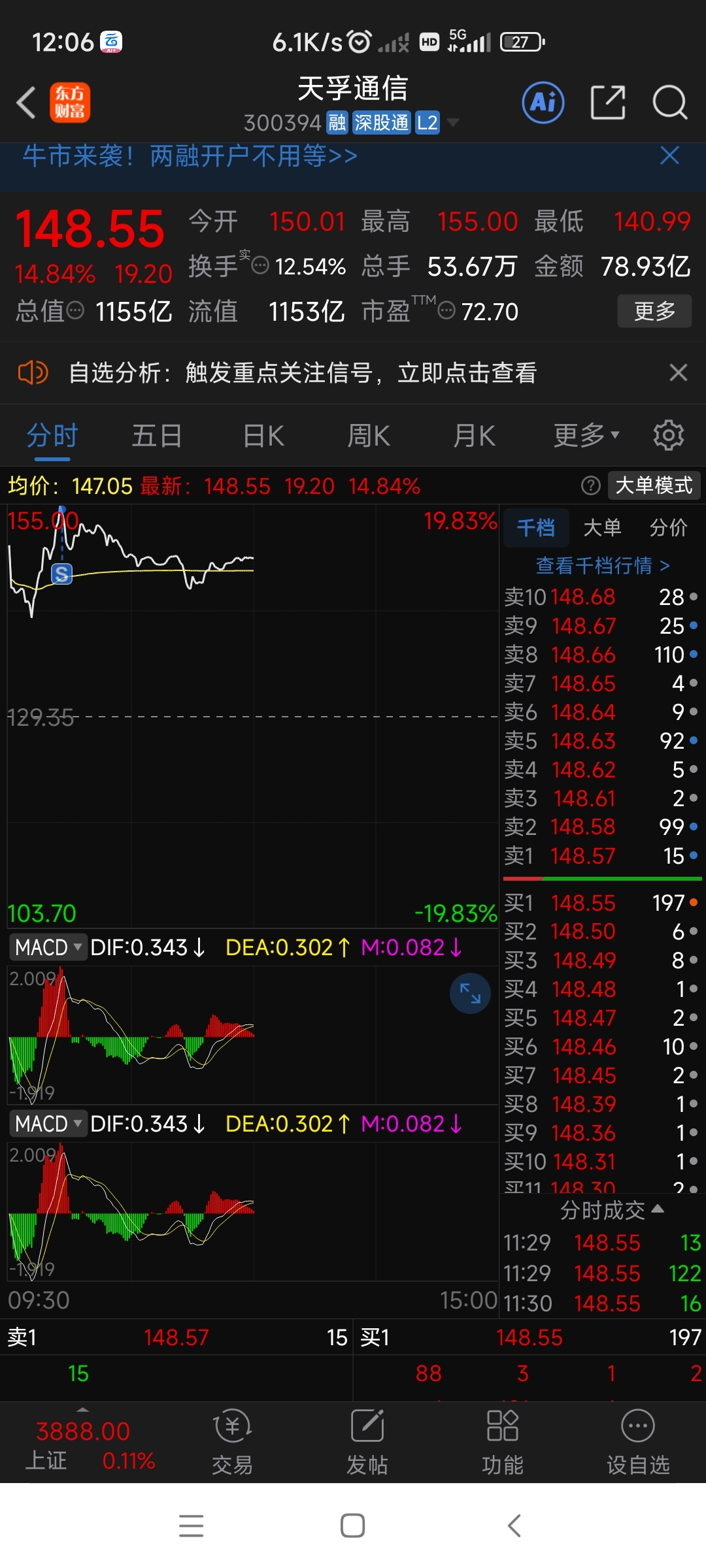Tap 买8 148.39 row
The height and width of the screenshot is (1568, 706).
601,1103
